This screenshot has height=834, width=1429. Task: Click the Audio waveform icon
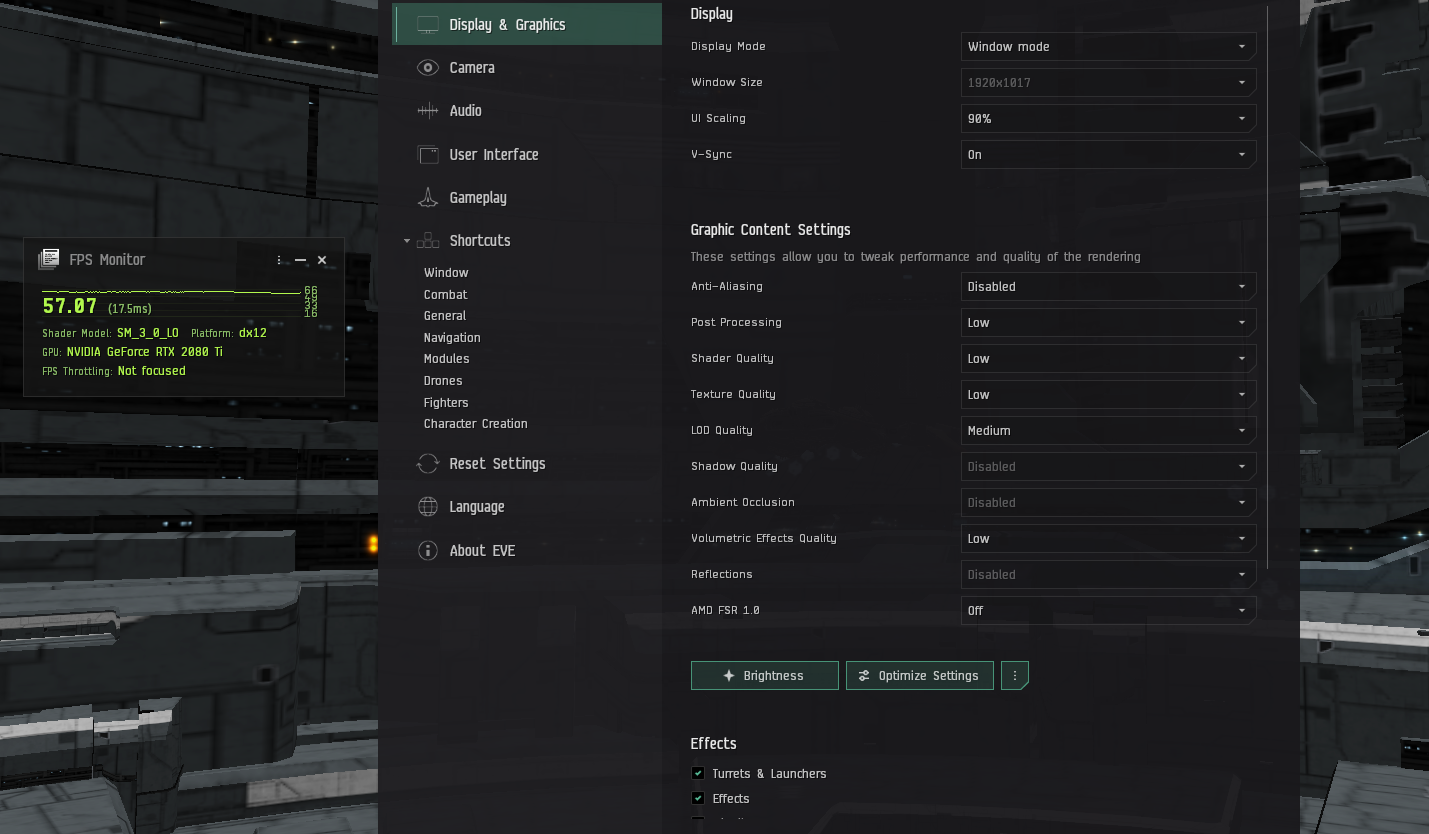(x=428, y=111)
